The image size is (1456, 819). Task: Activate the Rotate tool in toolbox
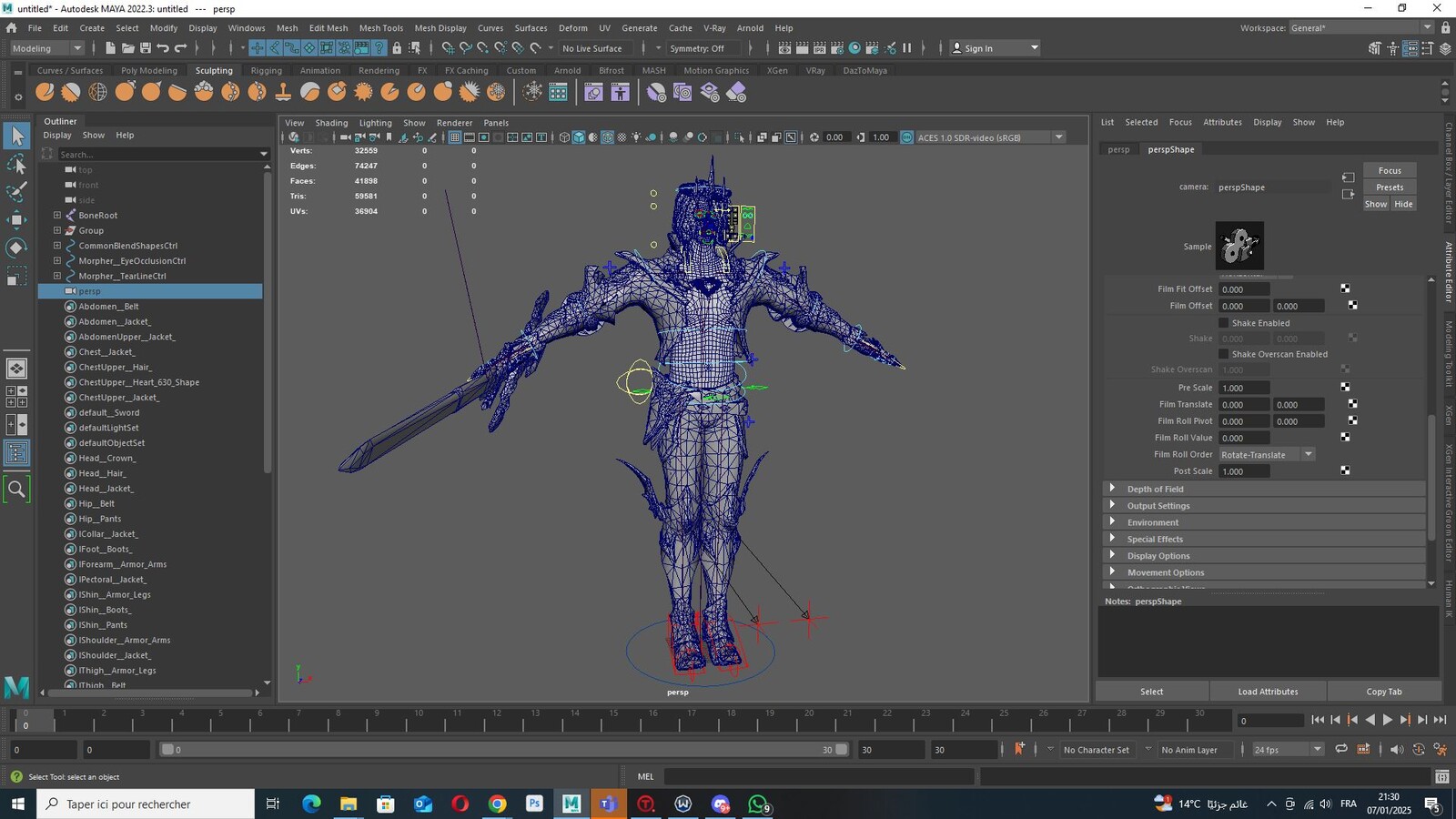pyautogui.click(x=16, y=248)
